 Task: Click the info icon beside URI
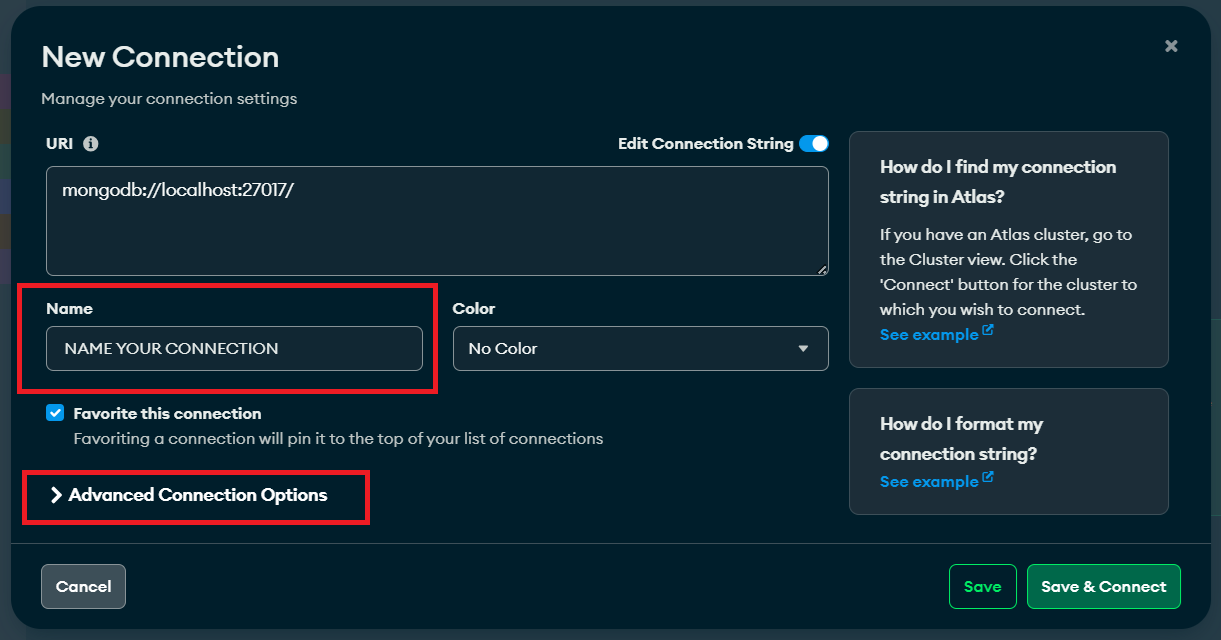click(91, 144)
